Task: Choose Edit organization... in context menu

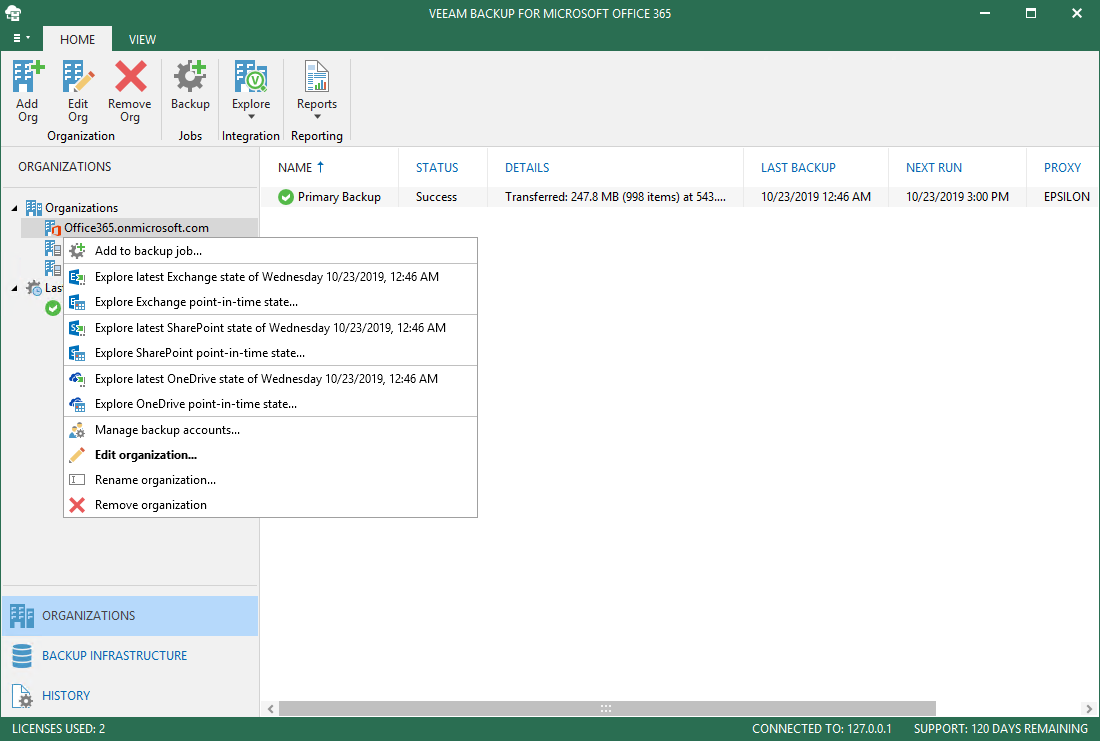Action: (271, 455)
